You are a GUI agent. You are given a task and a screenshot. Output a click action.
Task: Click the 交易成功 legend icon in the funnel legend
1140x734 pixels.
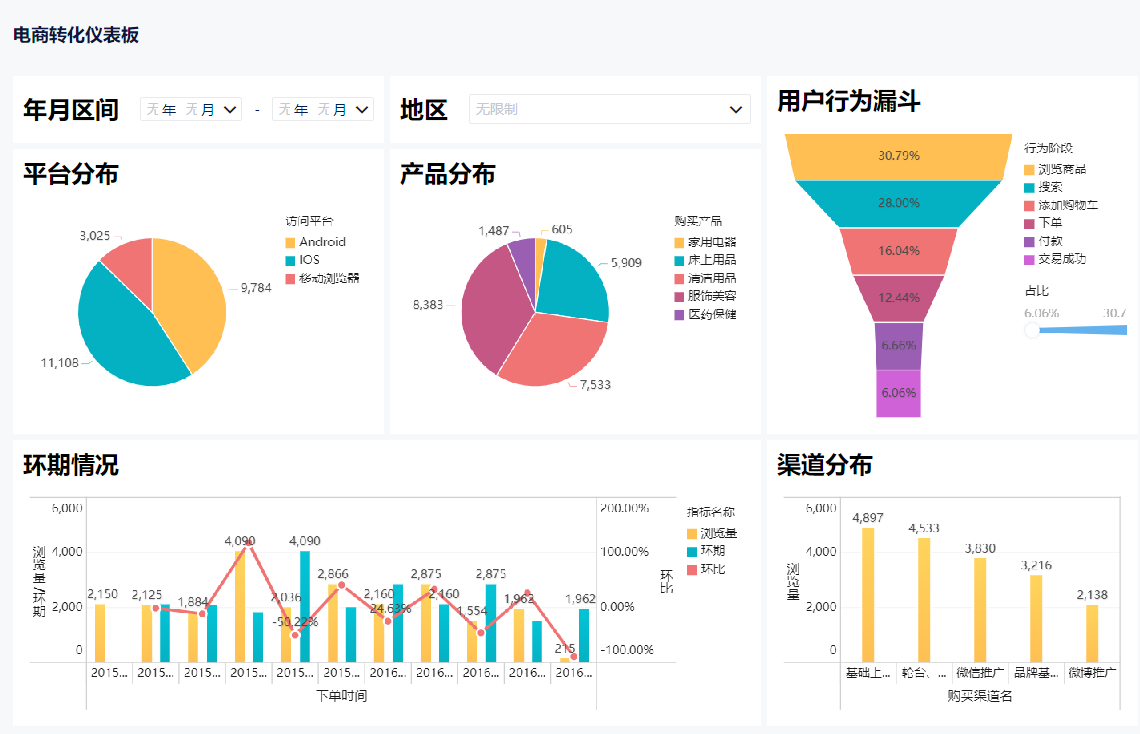pos(1029,259)
